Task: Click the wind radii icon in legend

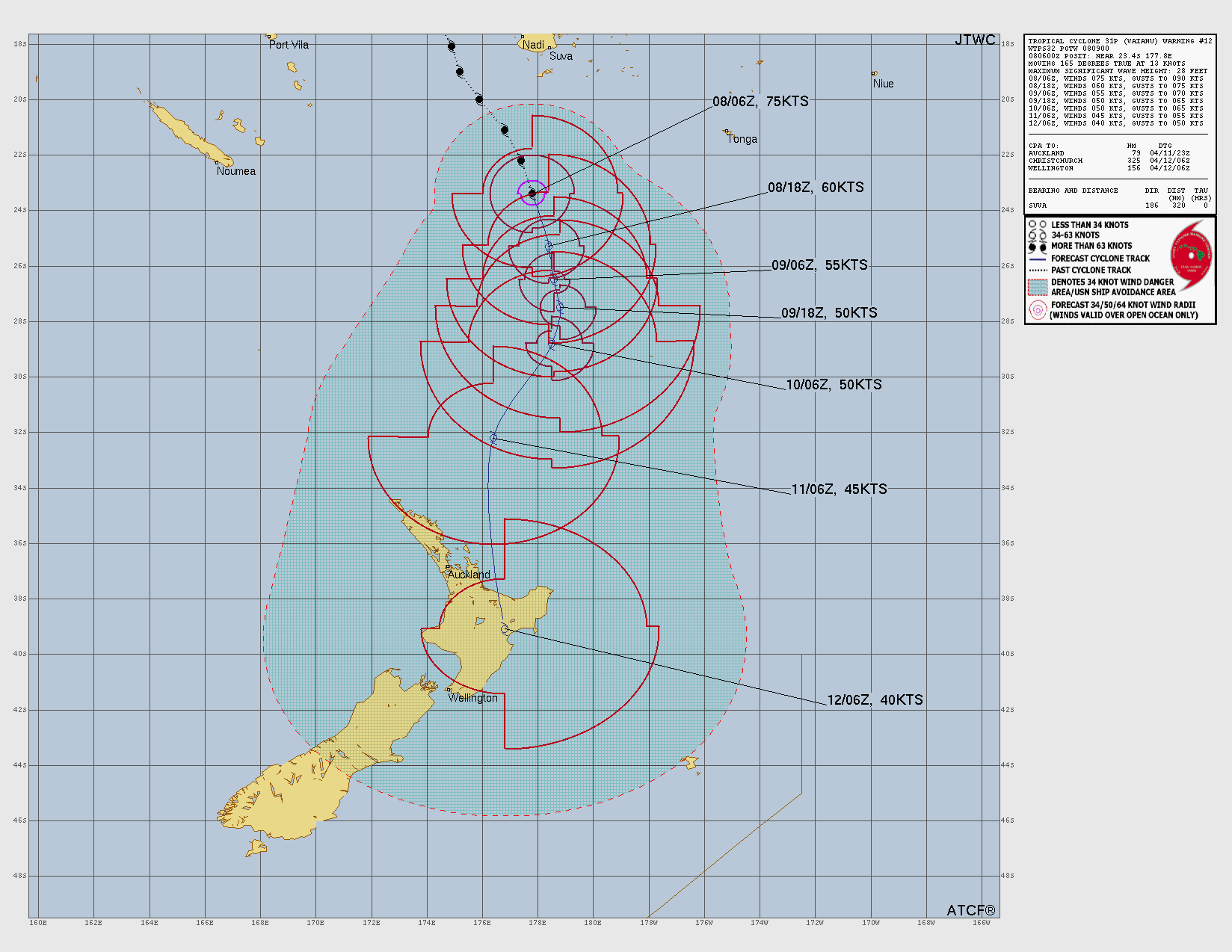Action: tap(1038, 310)
